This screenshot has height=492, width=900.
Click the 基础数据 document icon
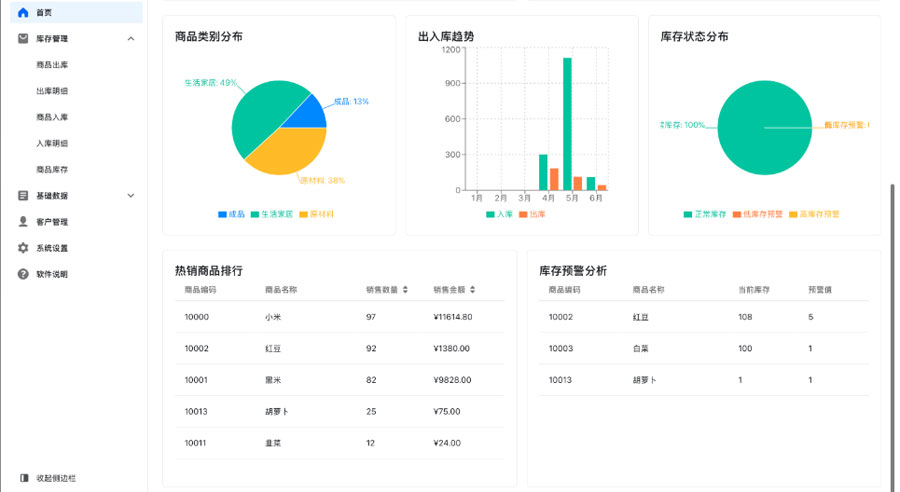[23, 196]
